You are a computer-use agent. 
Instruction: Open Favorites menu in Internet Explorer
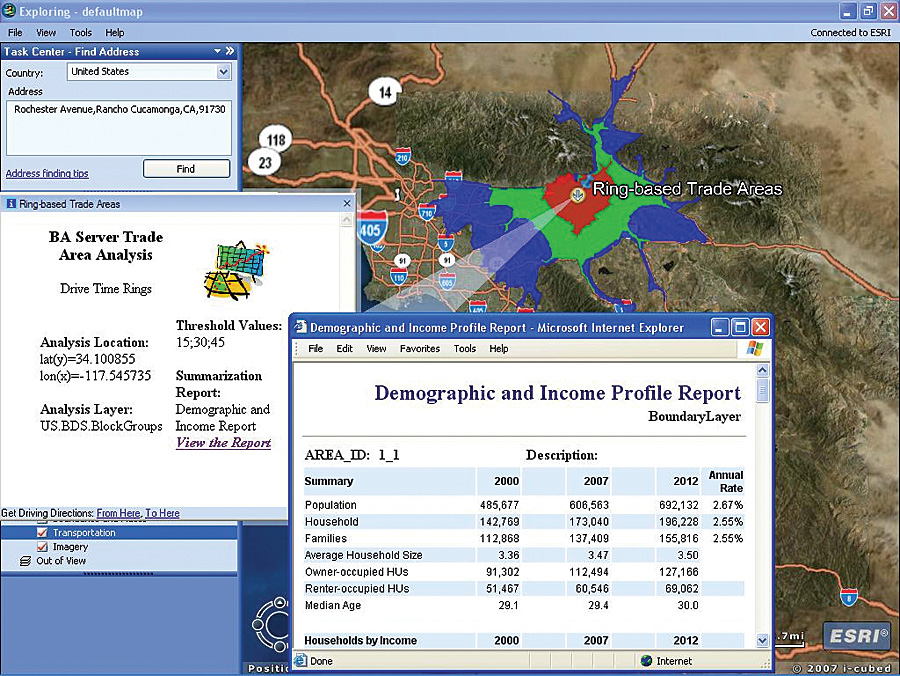[x=420, y=348]
